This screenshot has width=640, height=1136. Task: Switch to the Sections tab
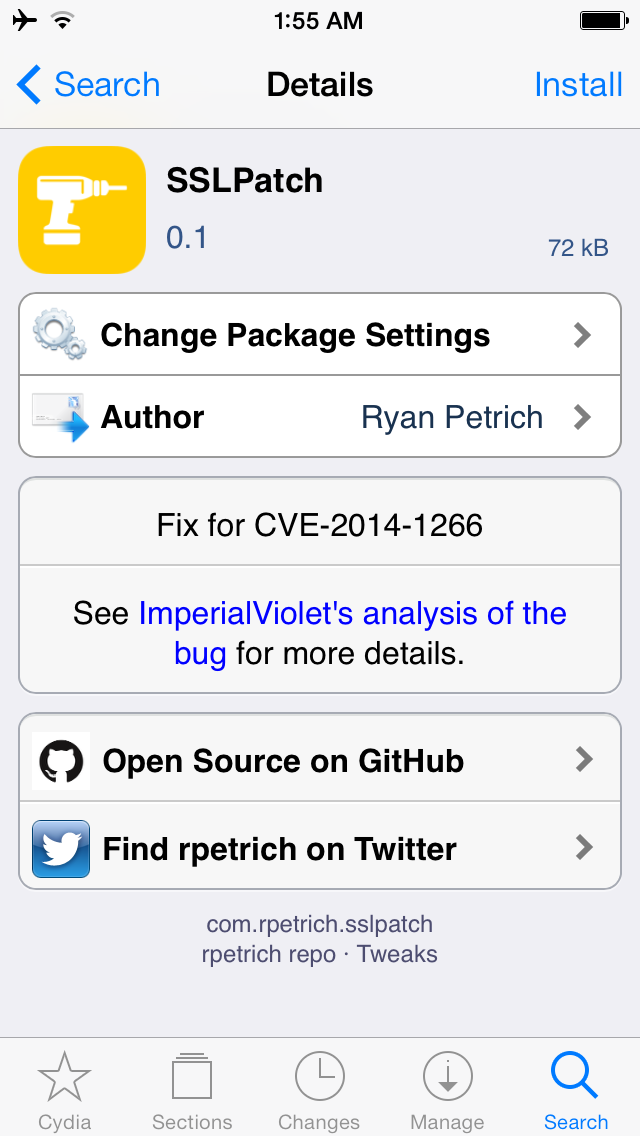pos(192,1091)
